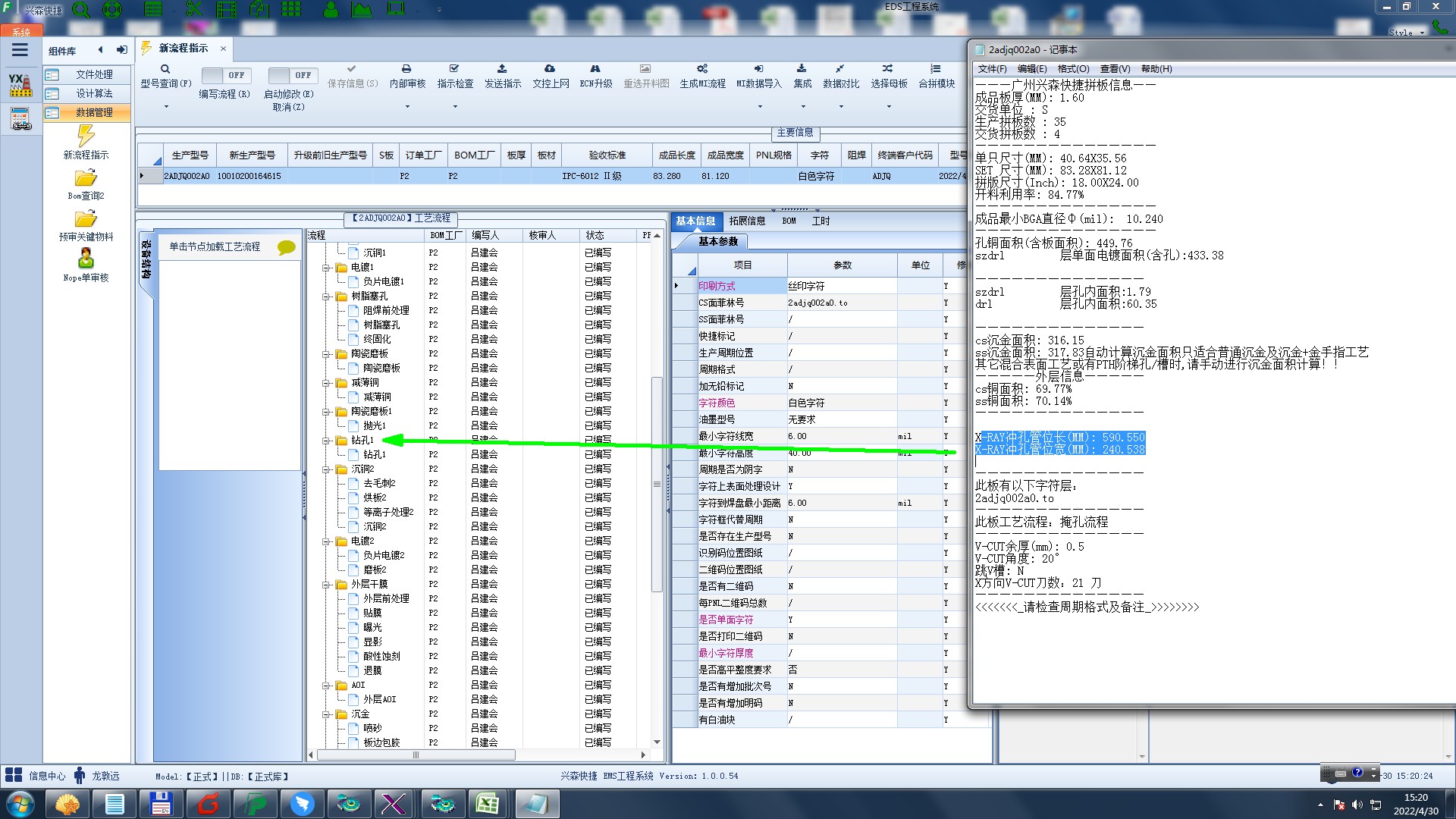Open dropdown arrow under 指示检查
This screenshot has height=819, width=1456.
(455, 107)
